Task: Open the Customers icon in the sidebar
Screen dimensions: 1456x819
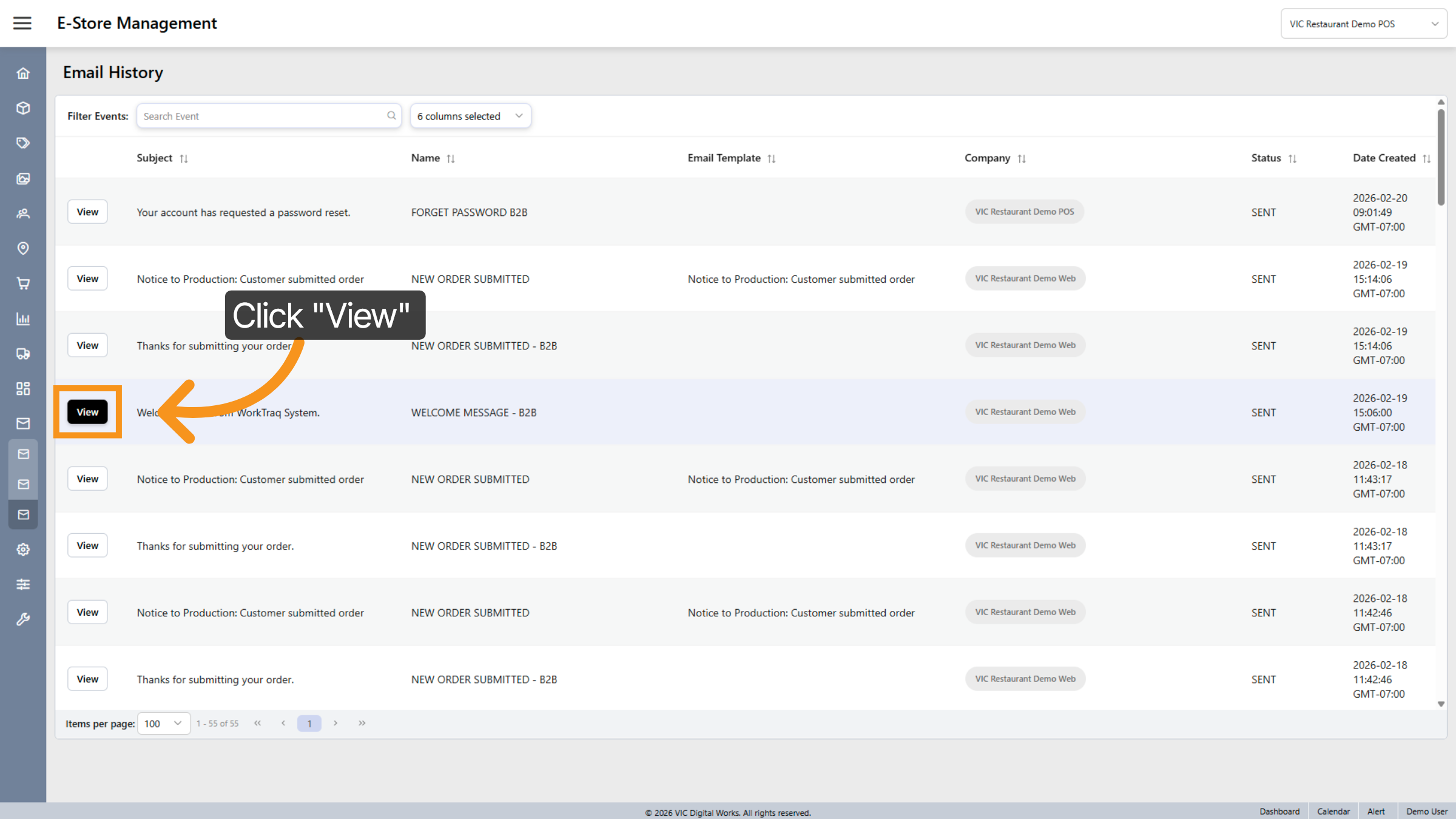Action: coord(23,214)
